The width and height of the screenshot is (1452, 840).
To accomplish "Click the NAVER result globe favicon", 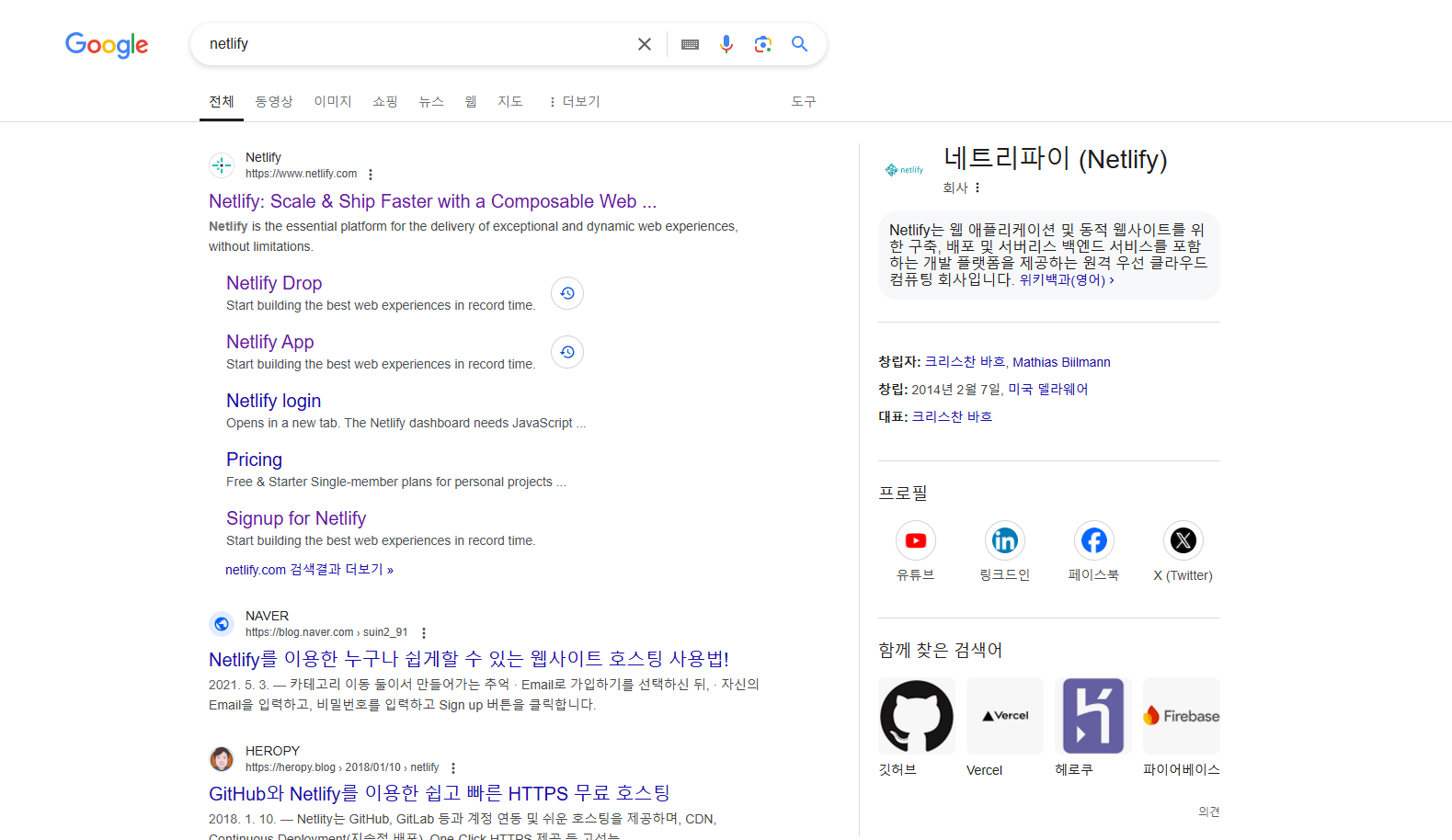I will 222,624.
